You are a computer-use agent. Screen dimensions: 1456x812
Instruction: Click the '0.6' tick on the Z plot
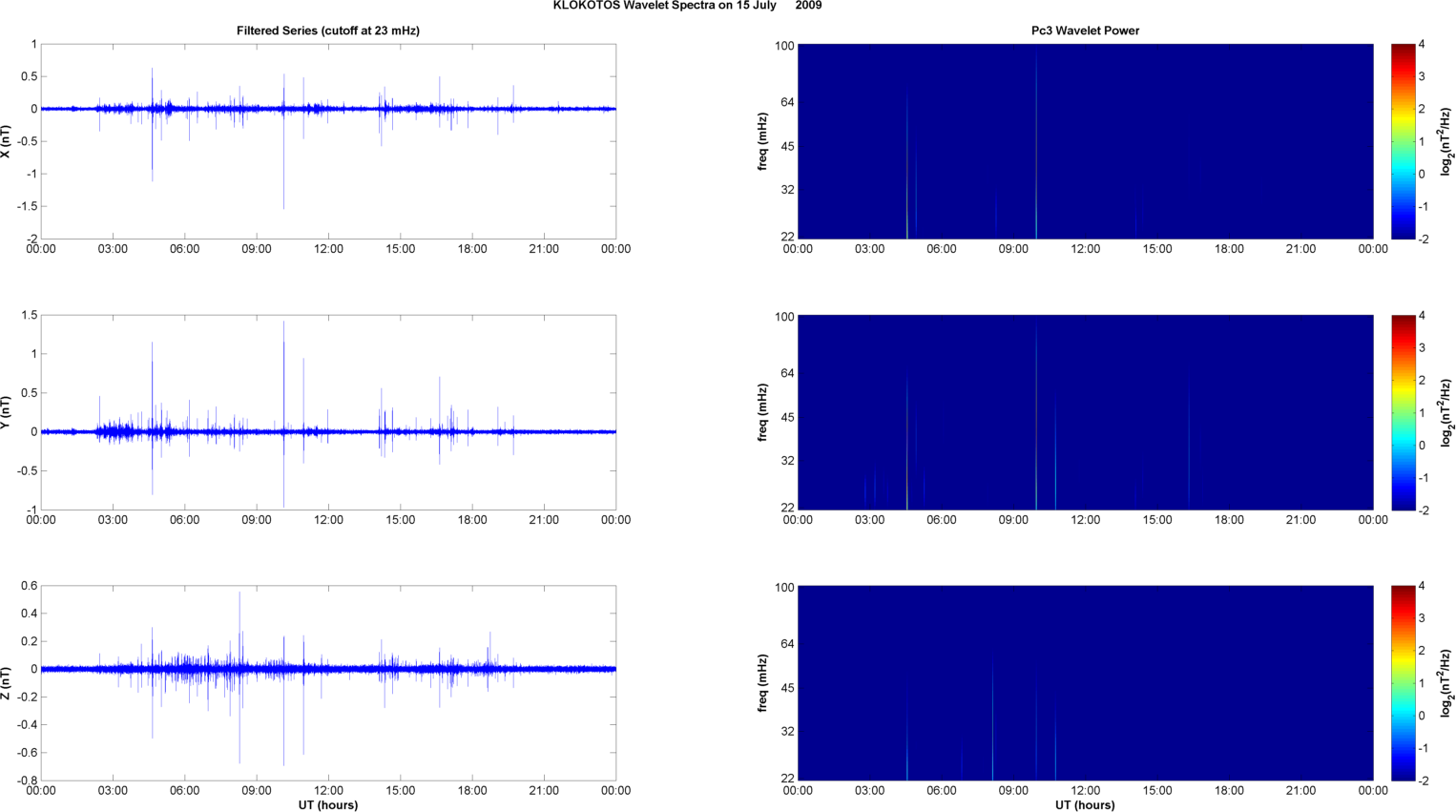(x=29, y=586)
